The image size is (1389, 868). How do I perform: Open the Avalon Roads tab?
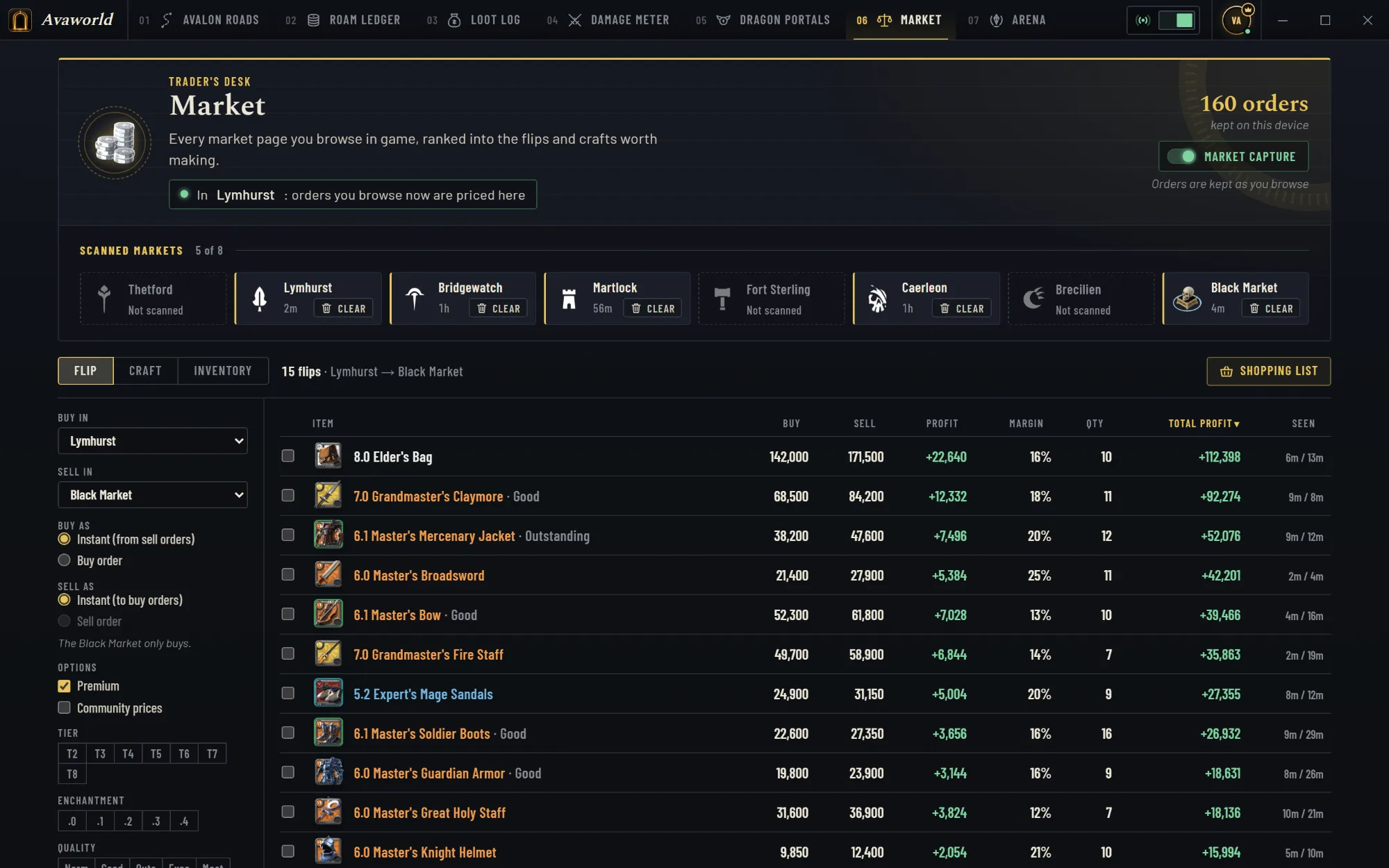199,20
